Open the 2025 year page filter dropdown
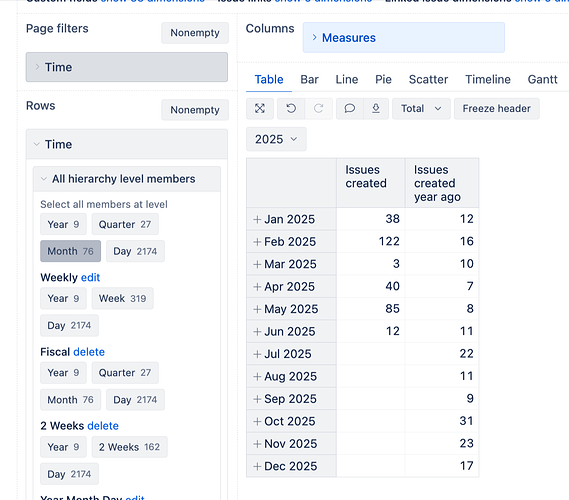The height and width of the screenshot is (500, 569). (276, 139)
